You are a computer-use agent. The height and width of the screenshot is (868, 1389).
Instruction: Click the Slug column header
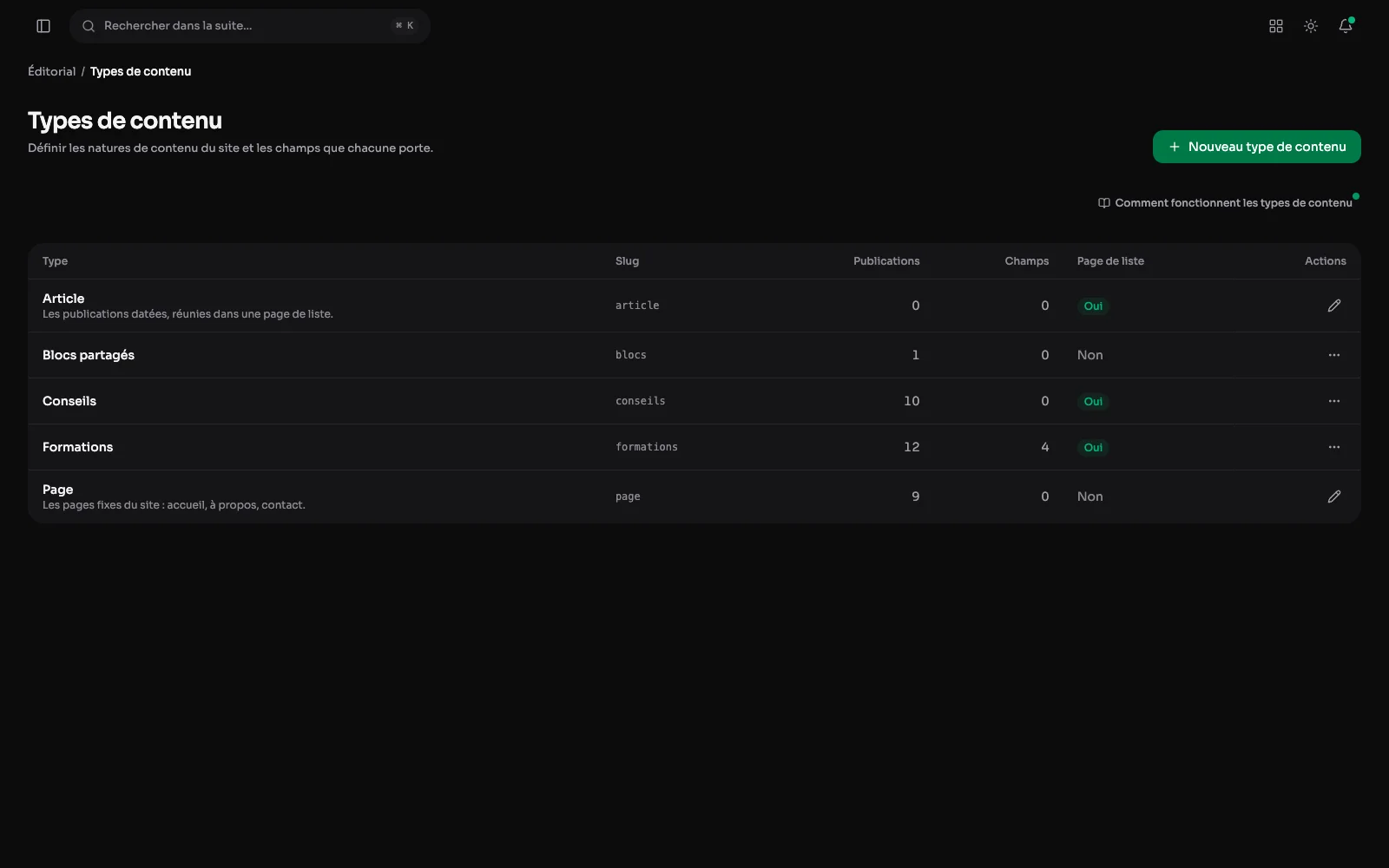[627, 261]
